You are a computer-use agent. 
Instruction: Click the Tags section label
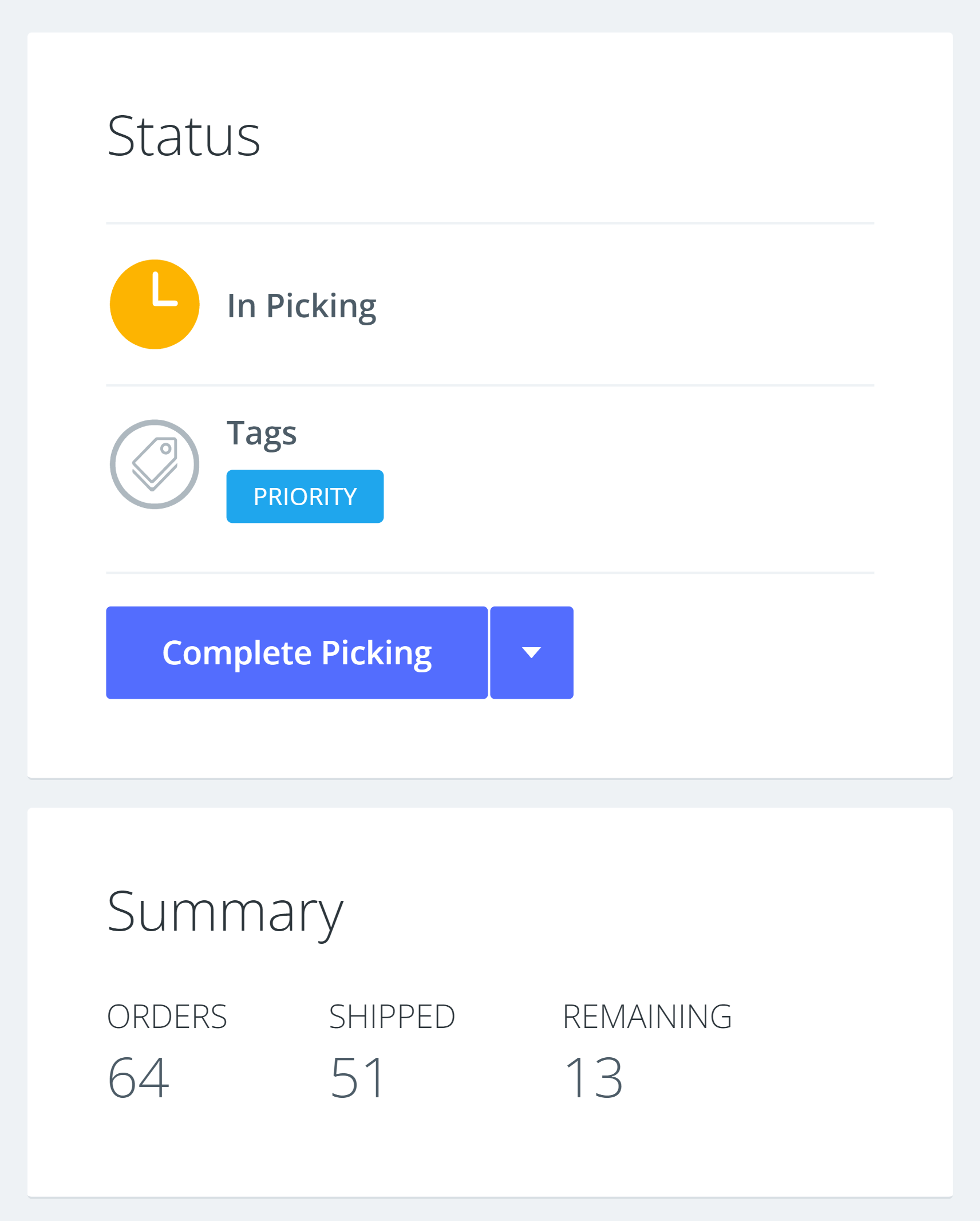[x=262, y=432]
